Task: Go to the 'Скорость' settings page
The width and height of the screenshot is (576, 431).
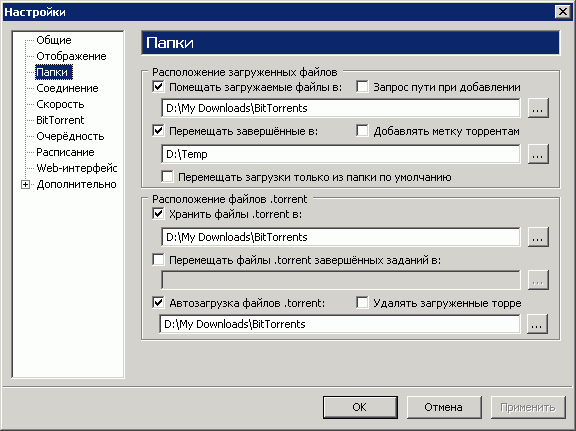Action: pyautogui.click(x=60, y=104)
